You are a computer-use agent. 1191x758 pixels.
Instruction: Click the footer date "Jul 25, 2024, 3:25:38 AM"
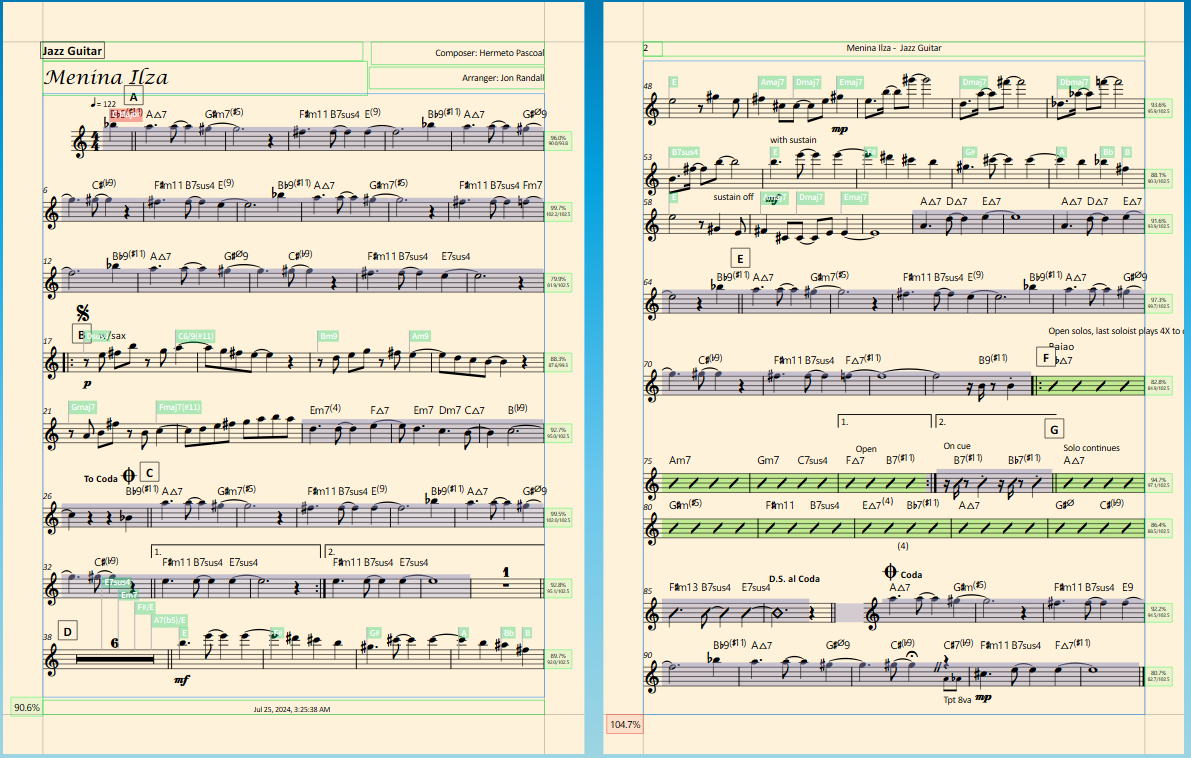pyautogui.click(x=292, y=709)
